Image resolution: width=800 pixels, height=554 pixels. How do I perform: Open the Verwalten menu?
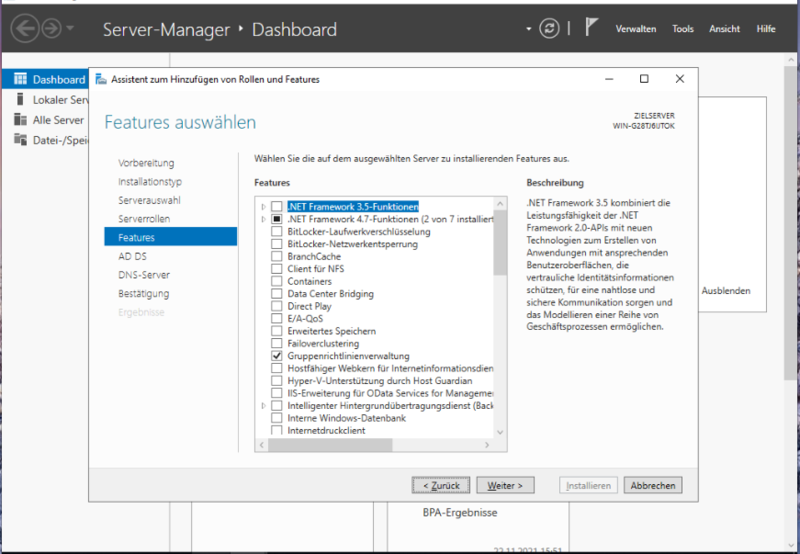(636, 29)
